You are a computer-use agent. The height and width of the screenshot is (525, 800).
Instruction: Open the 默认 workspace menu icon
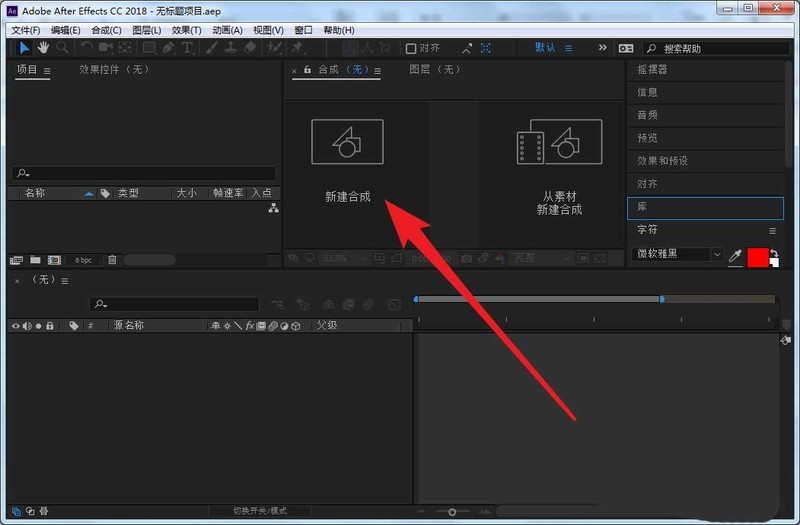568,48
